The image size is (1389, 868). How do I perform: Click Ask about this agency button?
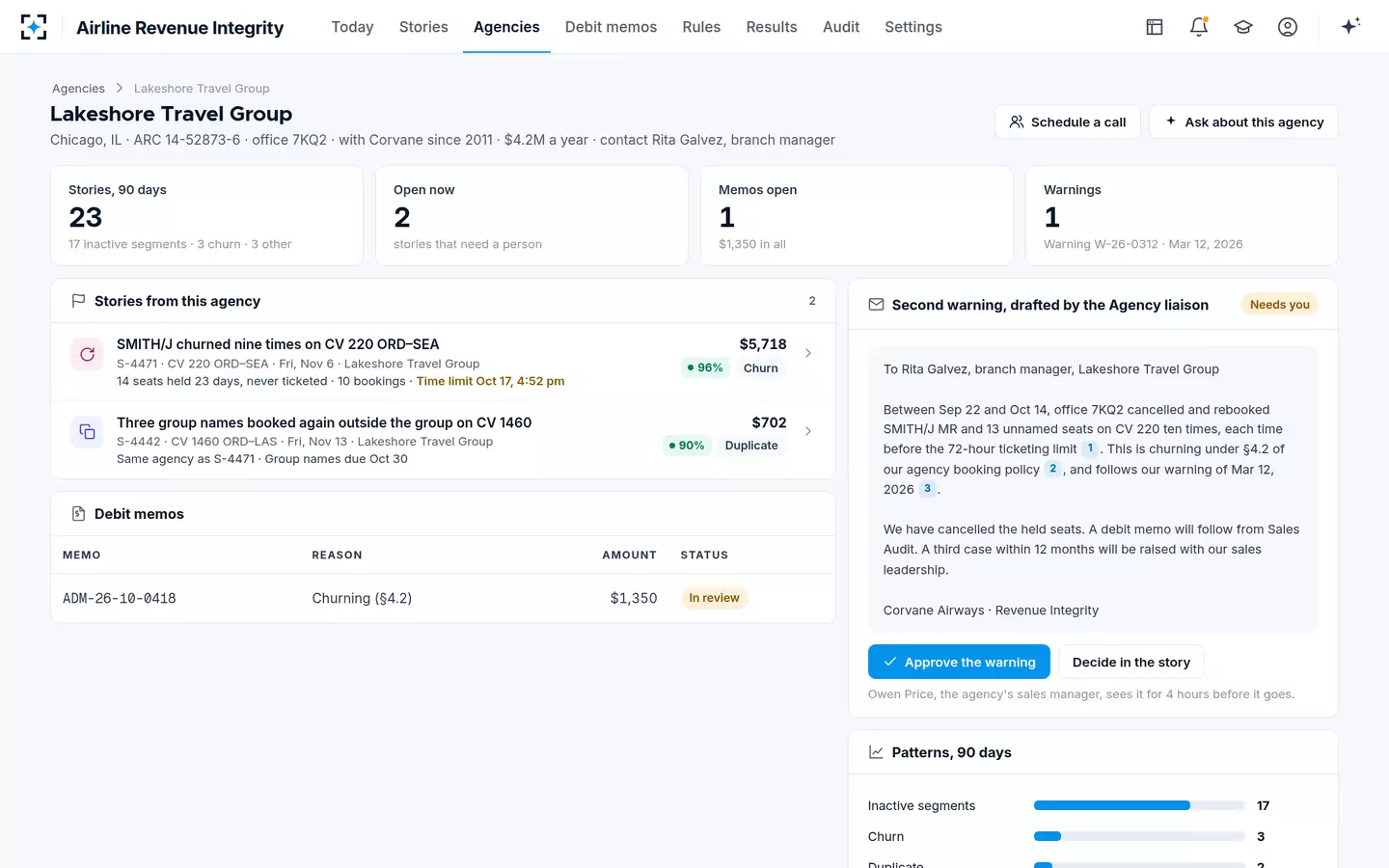coord(1243,122)
